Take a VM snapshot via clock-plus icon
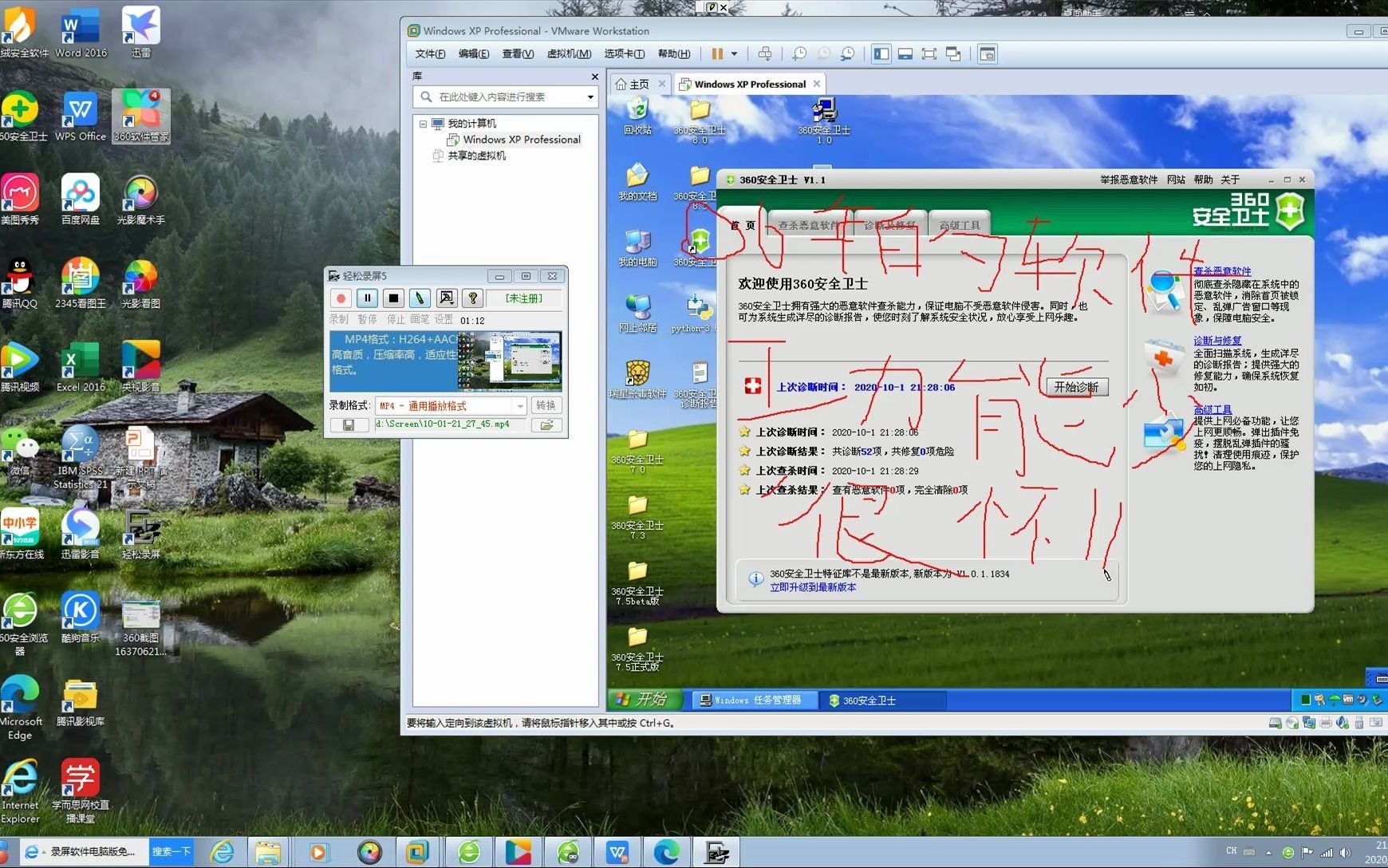Viewport: 1388px width, 868px height. point(798,54)
